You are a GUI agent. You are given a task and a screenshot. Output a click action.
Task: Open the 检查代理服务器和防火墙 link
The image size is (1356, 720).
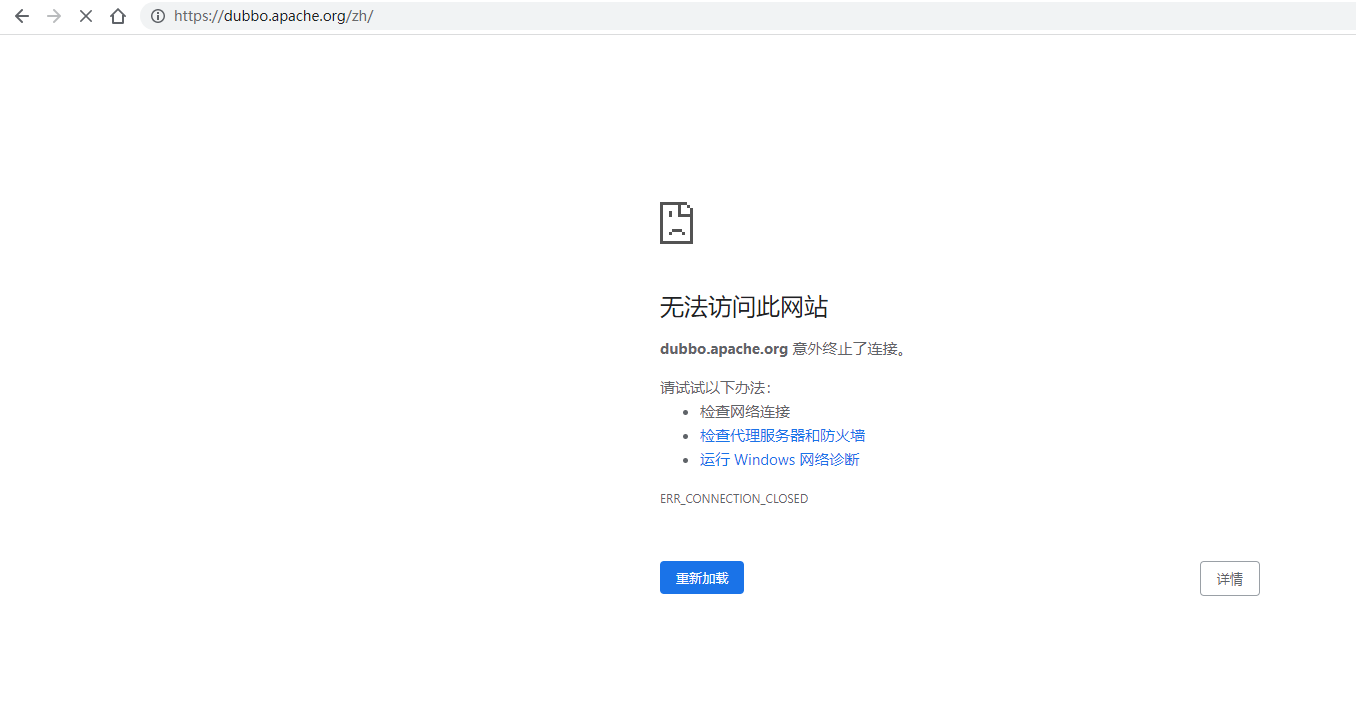[x=782, y=436]
